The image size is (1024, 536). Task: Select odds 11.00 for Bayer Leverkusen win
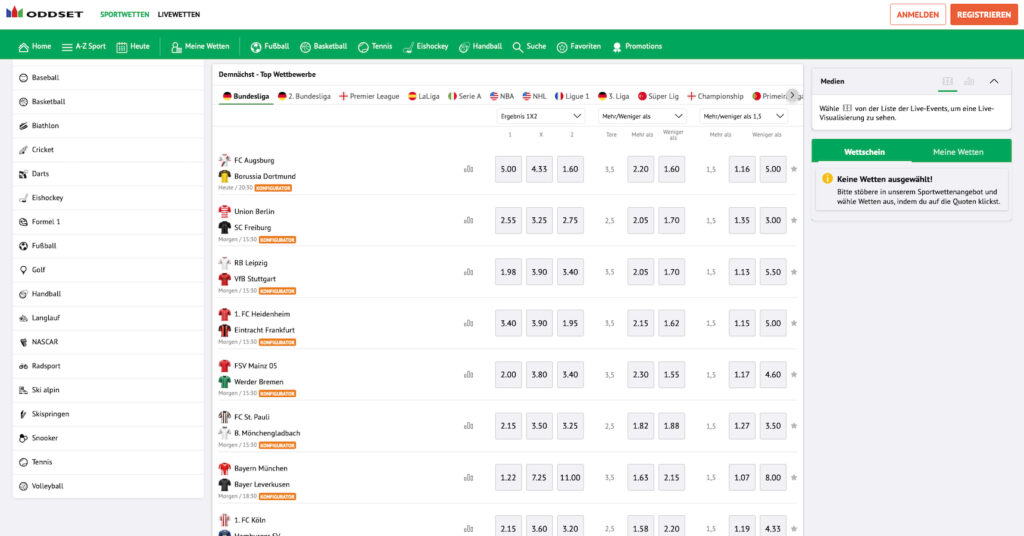[570, 478]
